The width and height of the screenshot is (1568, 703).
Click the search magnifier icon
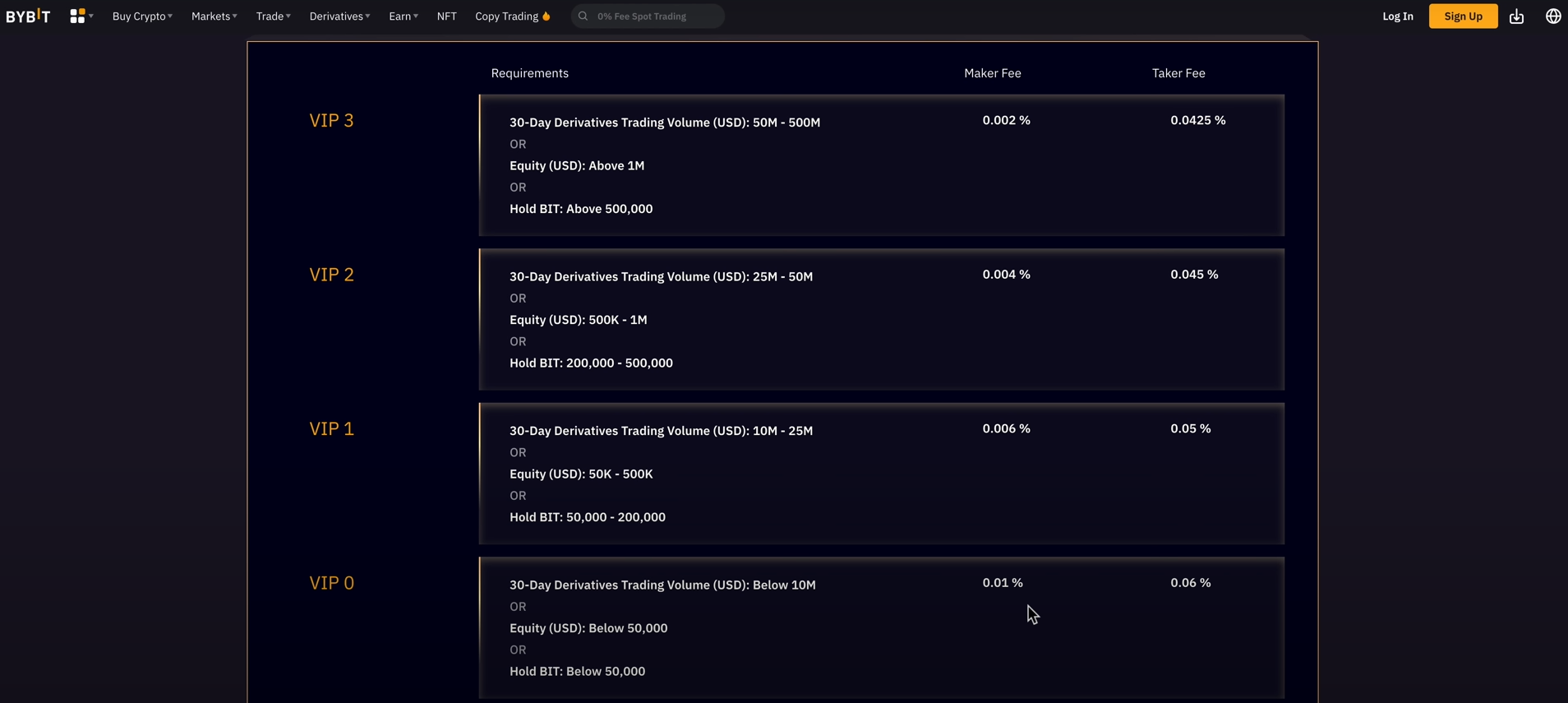pos(583,16)
